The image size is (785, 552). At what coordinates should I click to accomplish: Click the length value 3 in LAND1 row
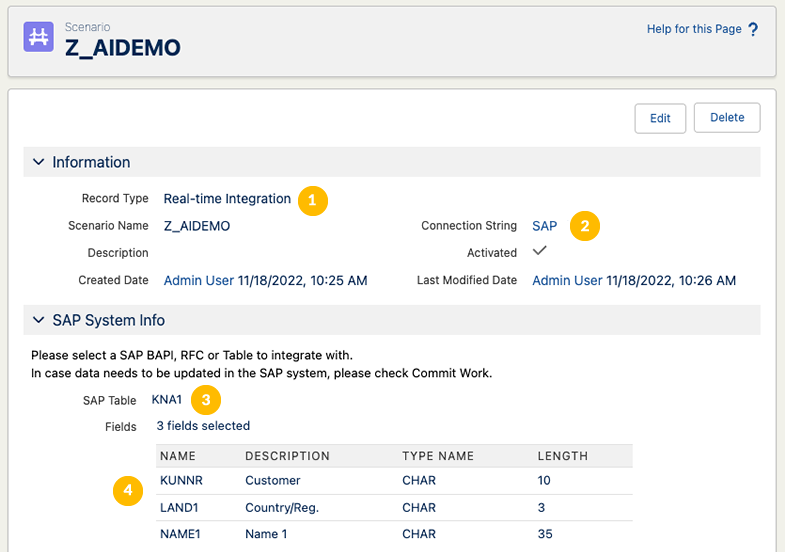541,507
